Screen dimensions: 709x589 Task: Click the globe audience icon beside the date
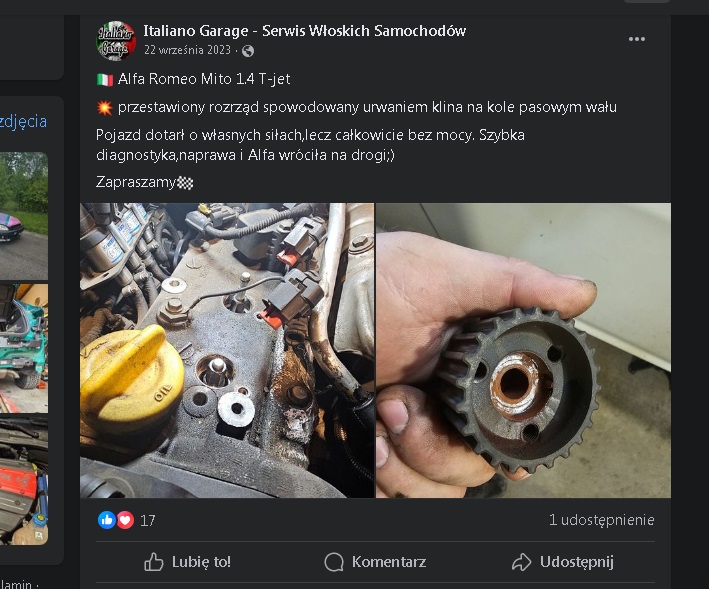coord(248,51)
